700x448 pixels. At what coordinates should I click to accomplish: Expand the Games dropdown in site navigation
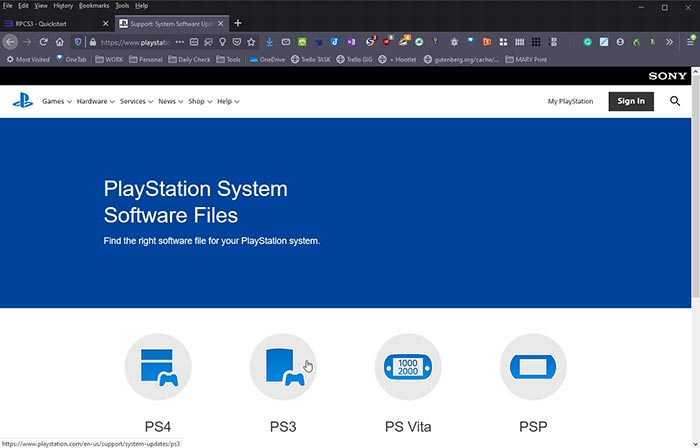click(57, 101)
